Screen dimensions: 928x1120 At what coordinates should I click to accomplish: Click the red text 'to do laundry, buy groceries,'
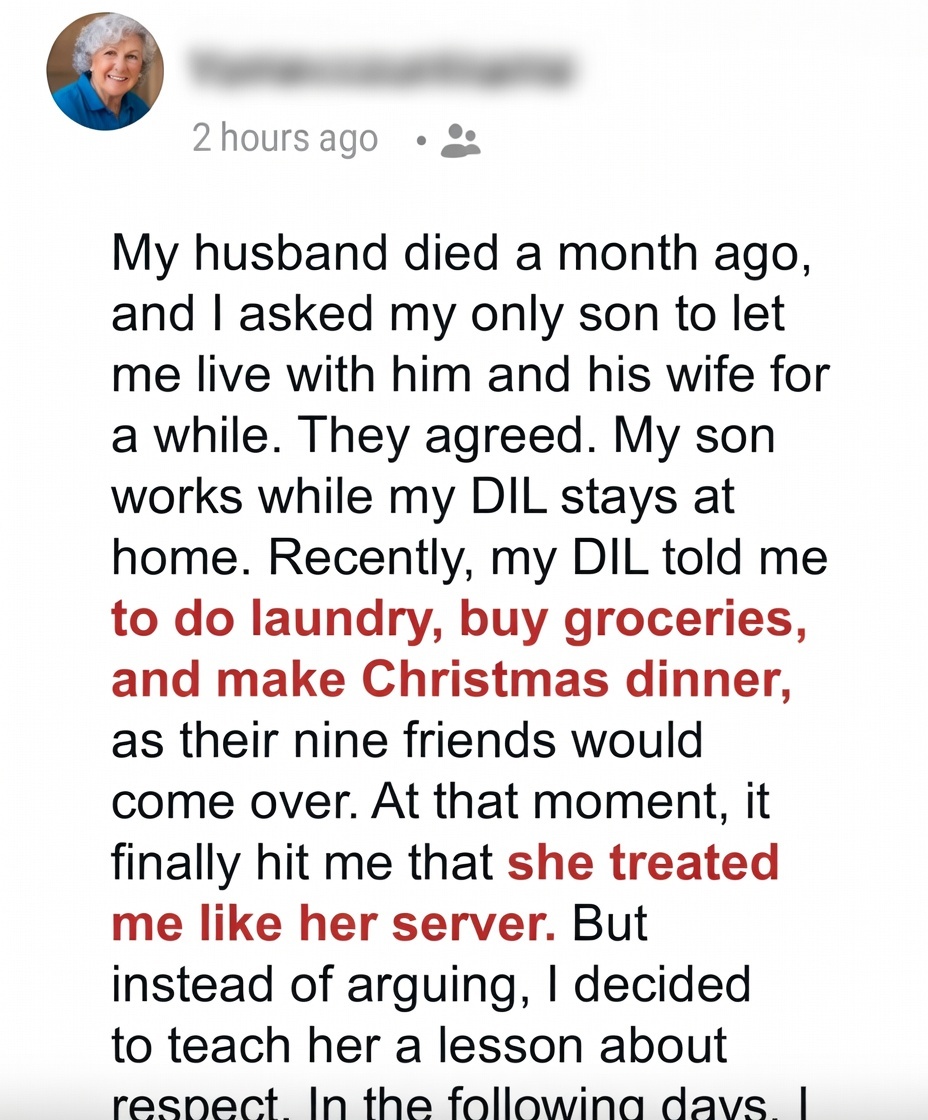point(459,620)
